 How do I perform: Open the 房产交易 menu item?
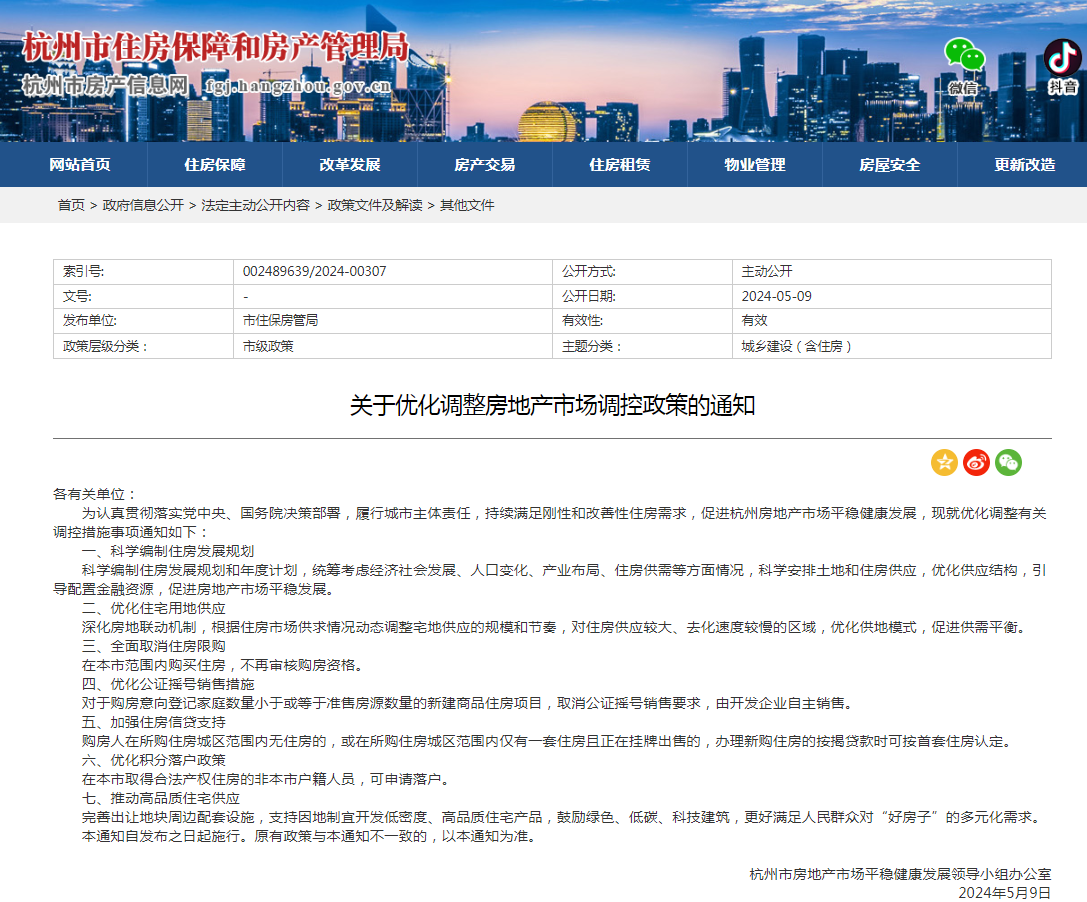[485, 165]
